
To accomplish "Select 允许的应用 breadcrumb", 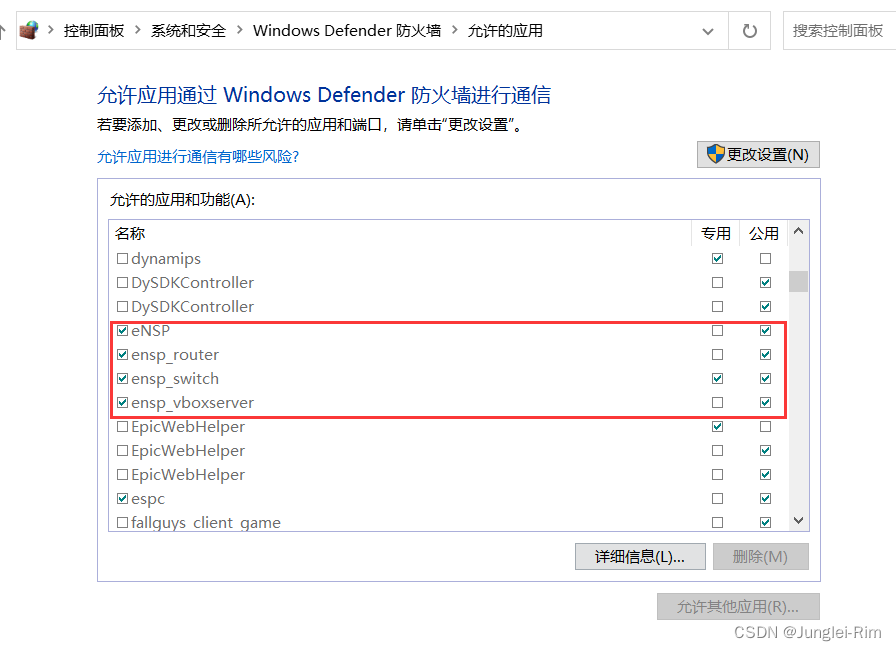I will pyautogui.click(x=505, y=30).
